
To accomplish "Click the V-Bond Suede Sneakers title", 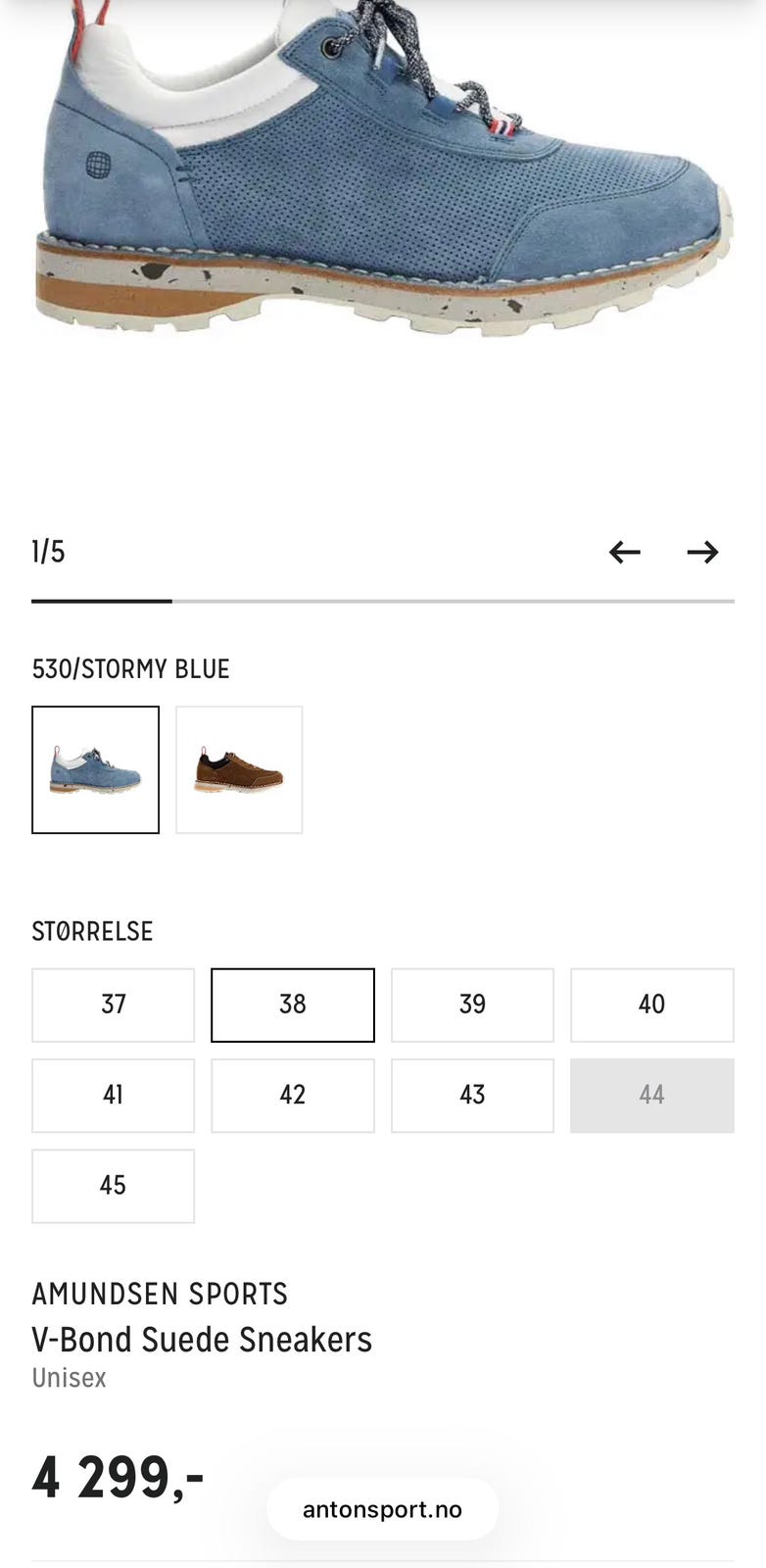I will tap(202, 1340).
